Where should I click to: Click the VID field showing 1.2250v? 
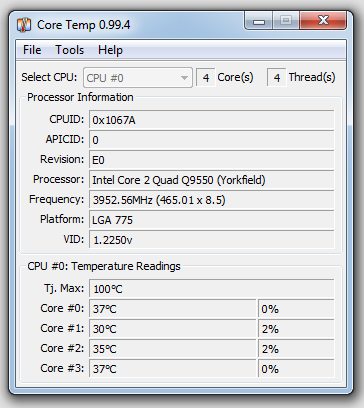click(211, 240)
